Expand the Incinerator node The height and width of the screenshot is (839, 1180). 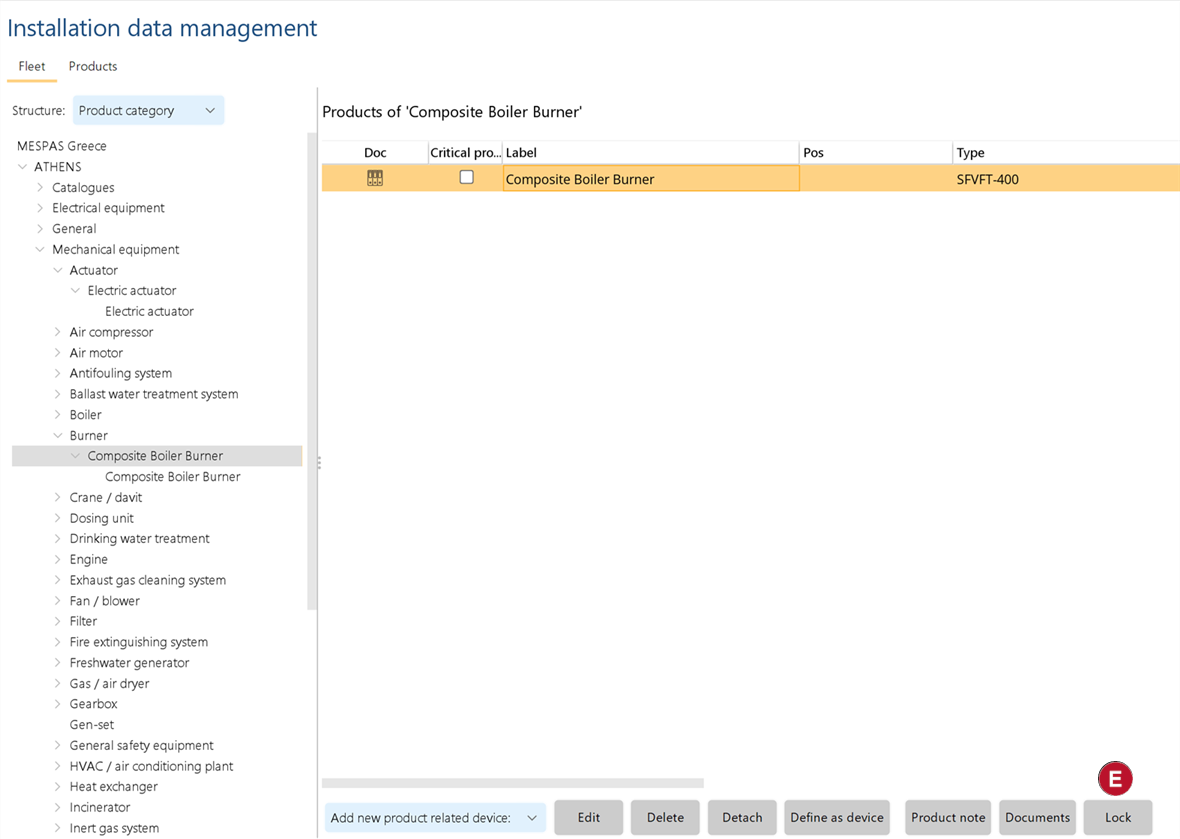coord(57,807)
